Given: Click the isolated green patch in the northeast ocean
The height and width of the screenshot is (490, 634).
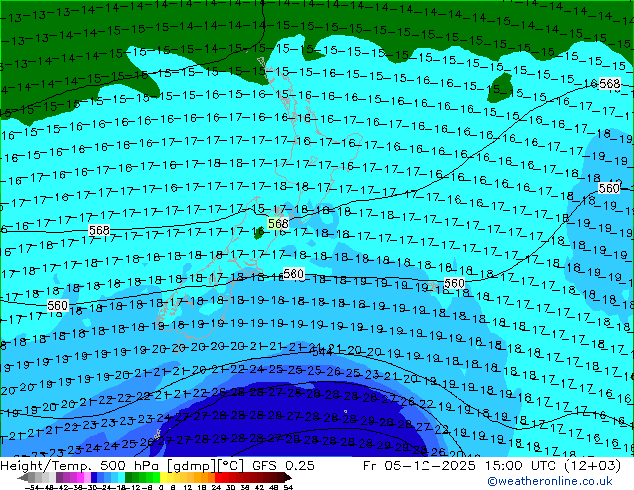Looking at the screenshot, I should pyautogui.click(x=500, y=87).
